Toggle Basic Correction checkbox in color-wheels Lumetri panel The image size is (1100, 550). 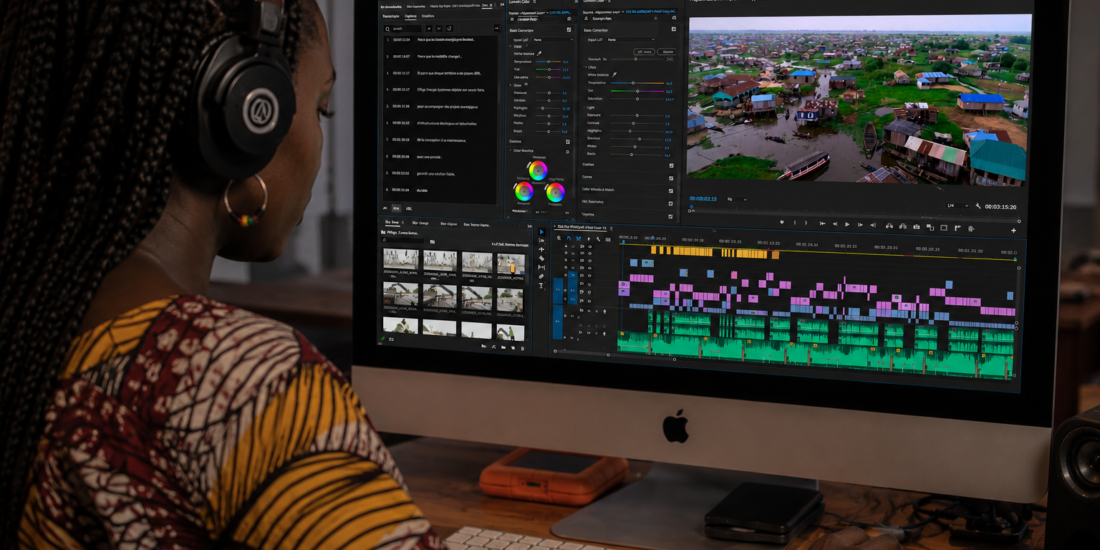[568, 29]
